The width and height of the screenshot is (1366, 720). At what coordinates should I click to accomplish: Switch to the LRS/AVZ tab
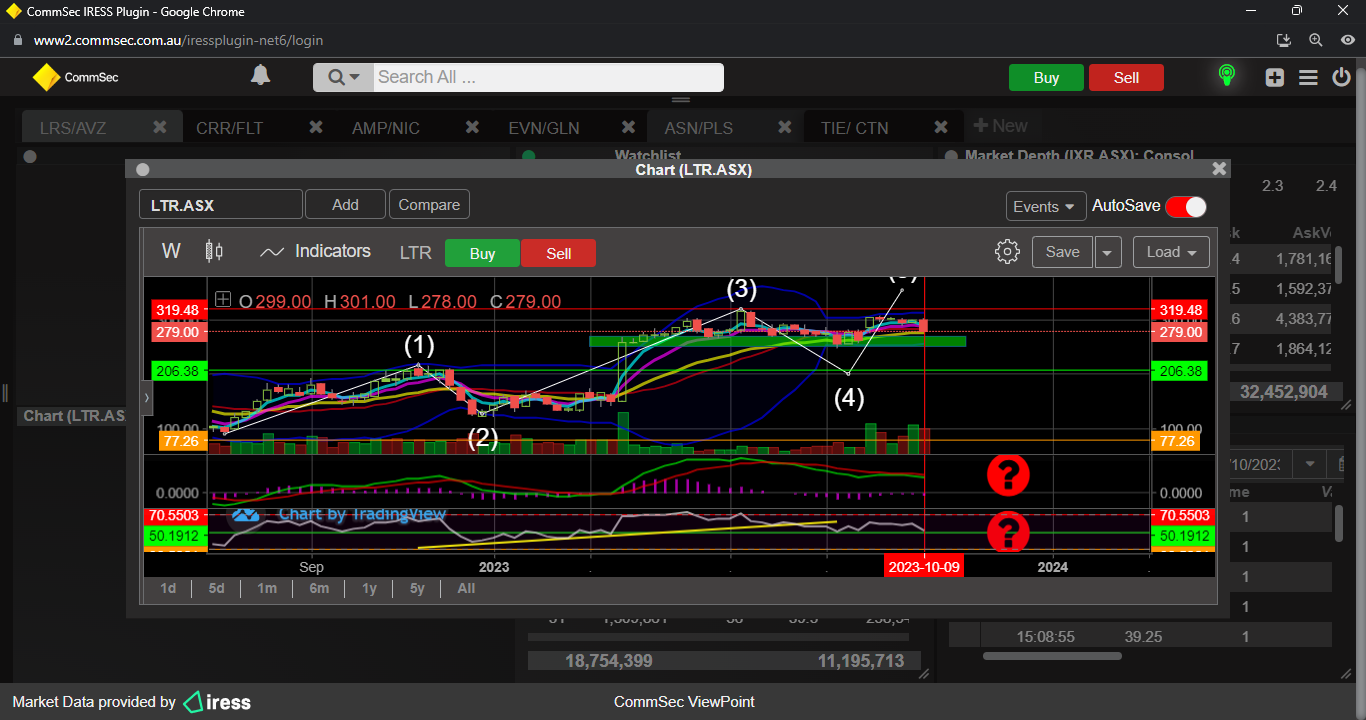(x=73, y=128)
